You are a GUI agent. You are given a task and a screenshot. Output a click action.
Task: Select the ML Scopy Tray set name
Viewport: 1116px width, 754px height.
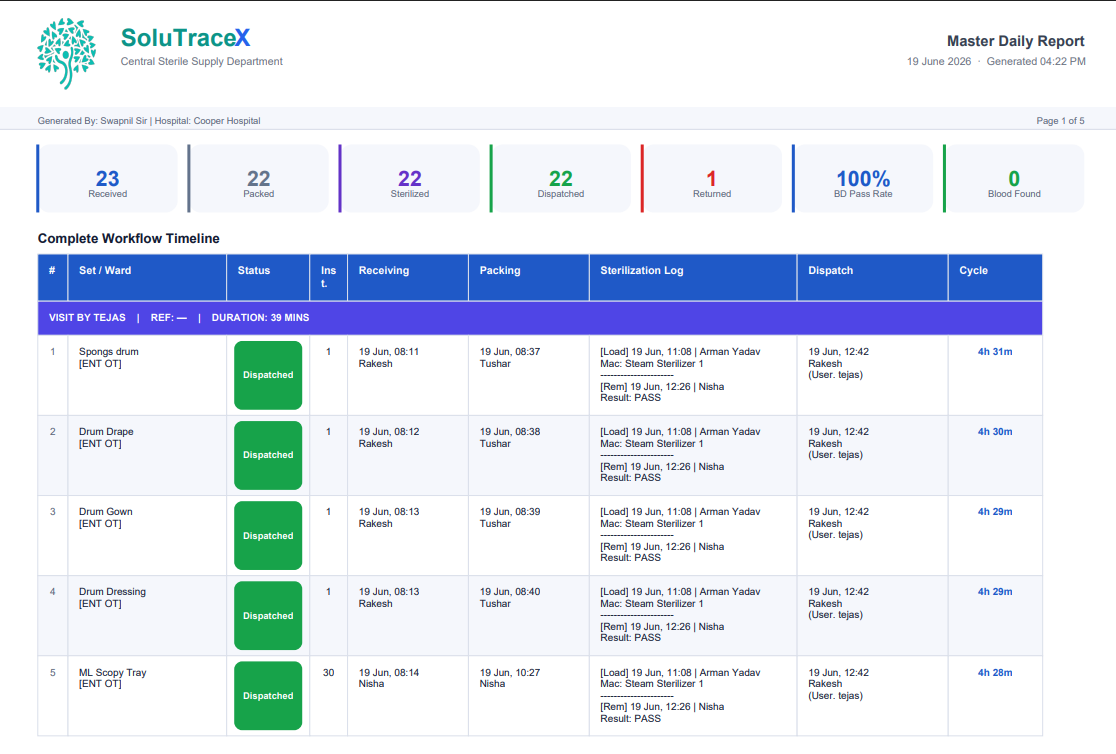[x=112, y=672]
